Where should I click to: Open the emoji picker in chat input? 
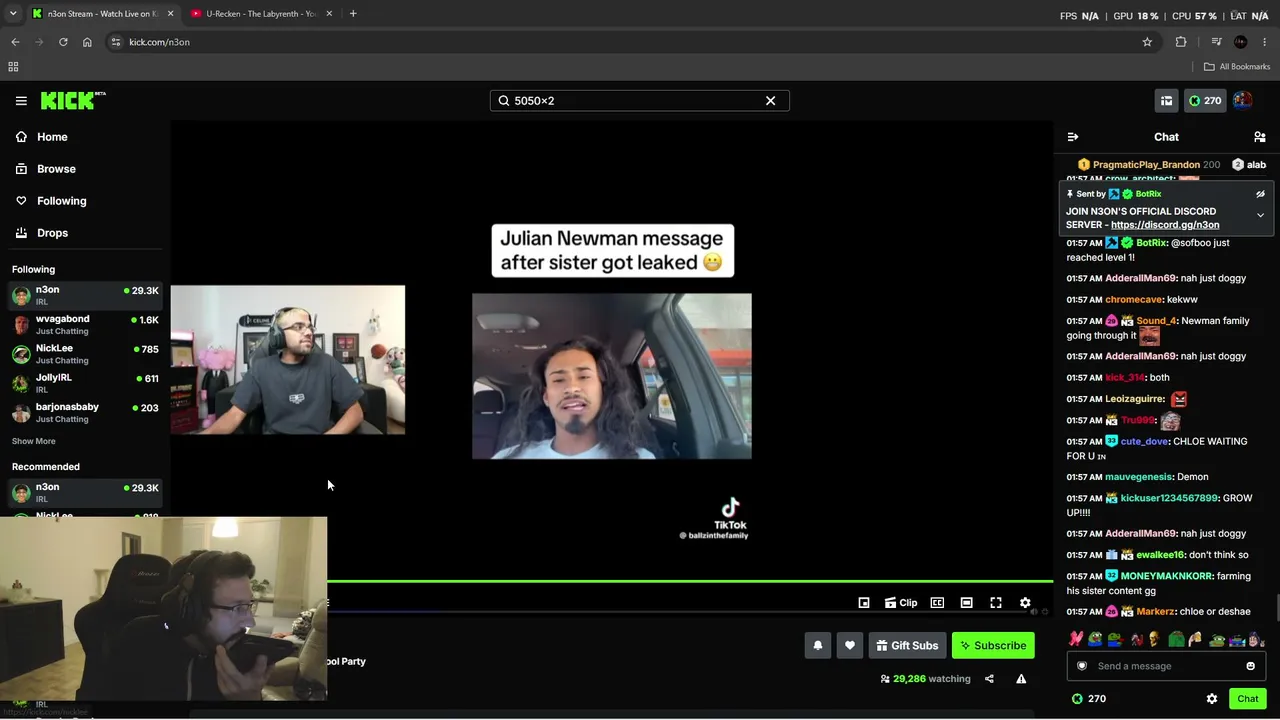1250,666
